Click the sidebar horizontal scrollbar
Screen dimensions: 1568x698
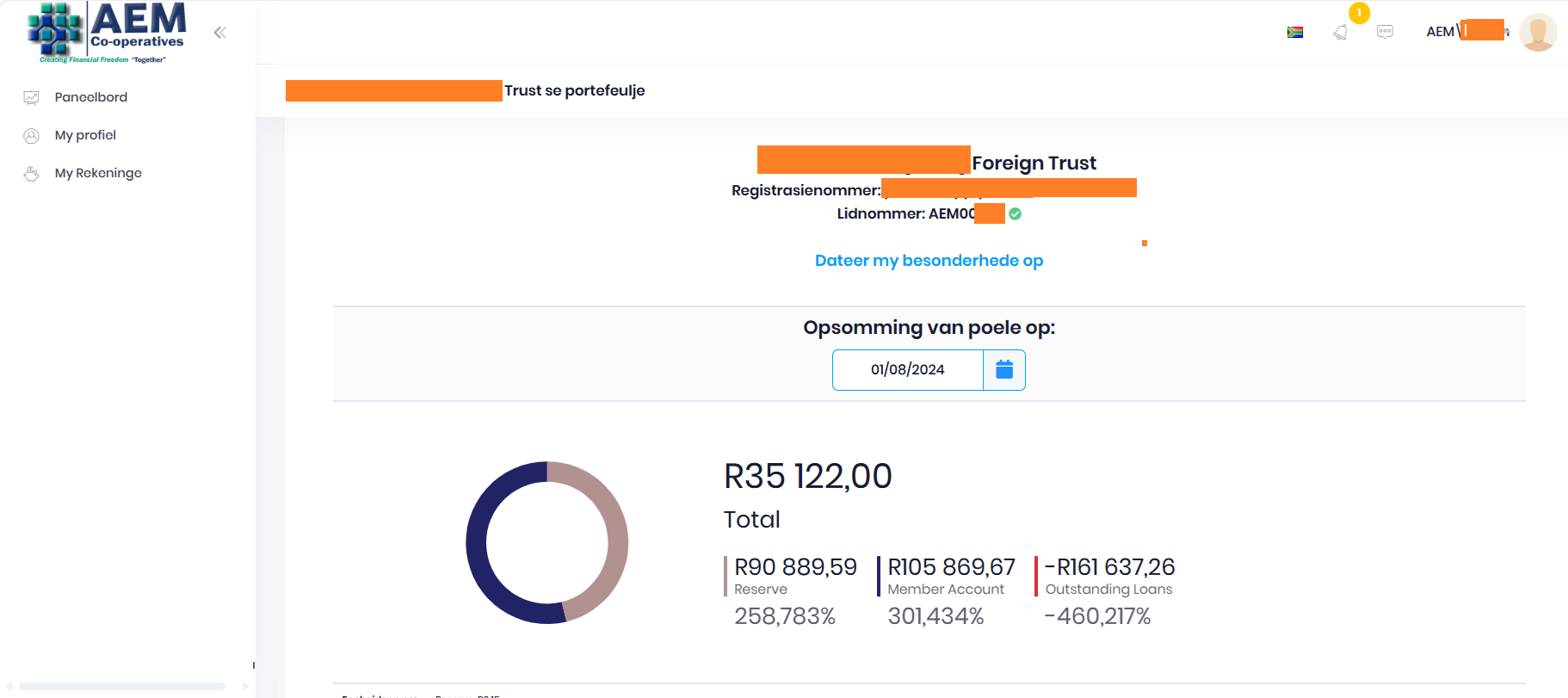pyautogui.click(x=122, y=686)
